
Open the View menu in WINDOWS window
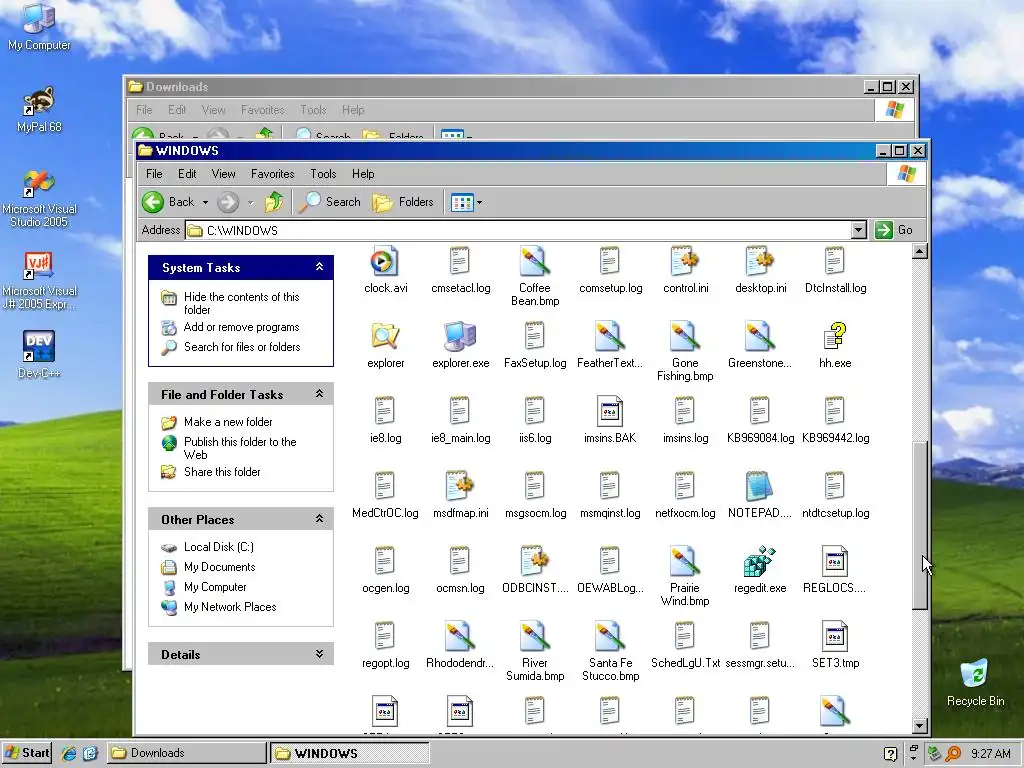click(x=223, y=174)
